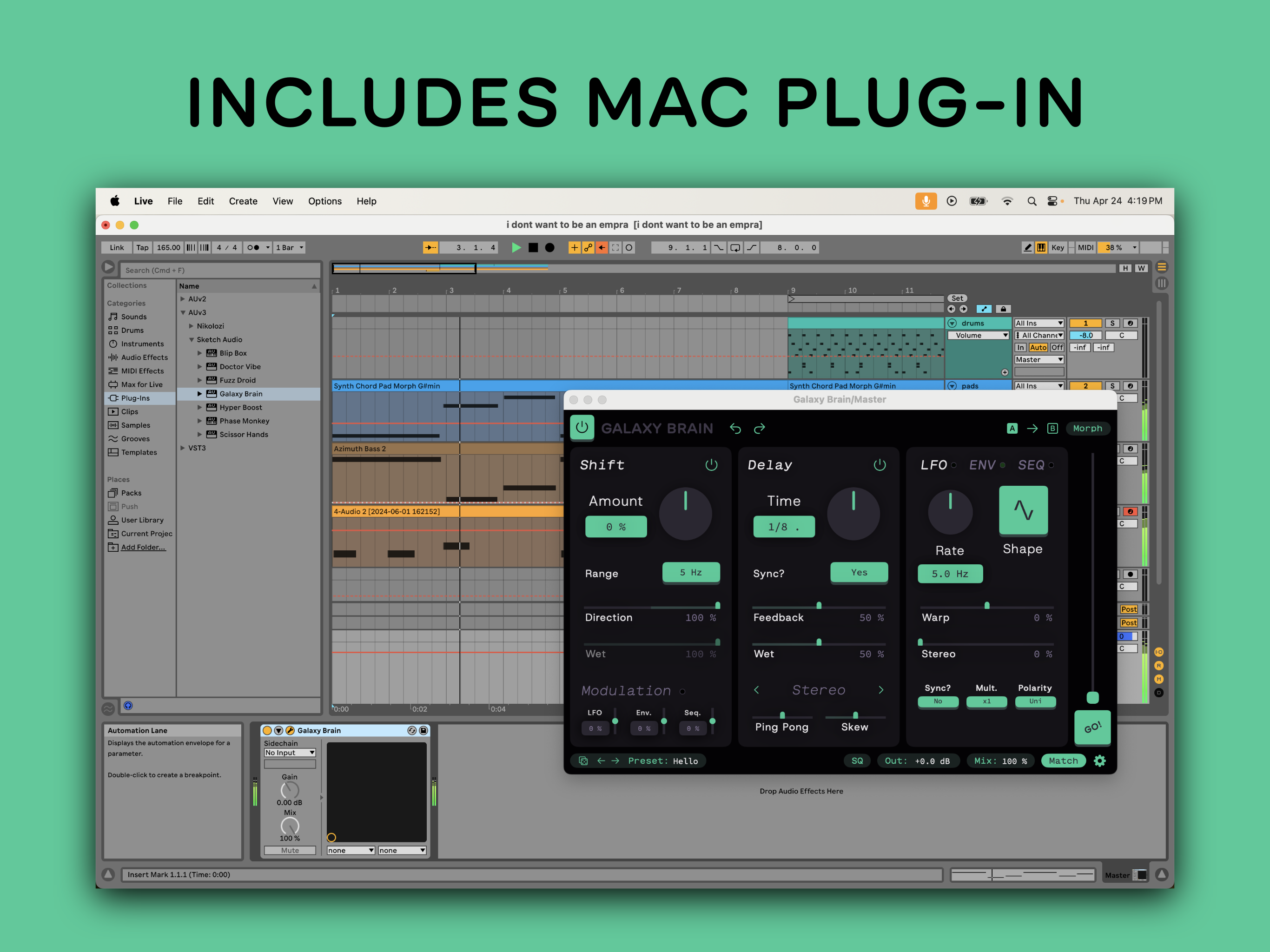
Task: Click the A-to-B copy arrow icon
Action: tap(1032, 428)
